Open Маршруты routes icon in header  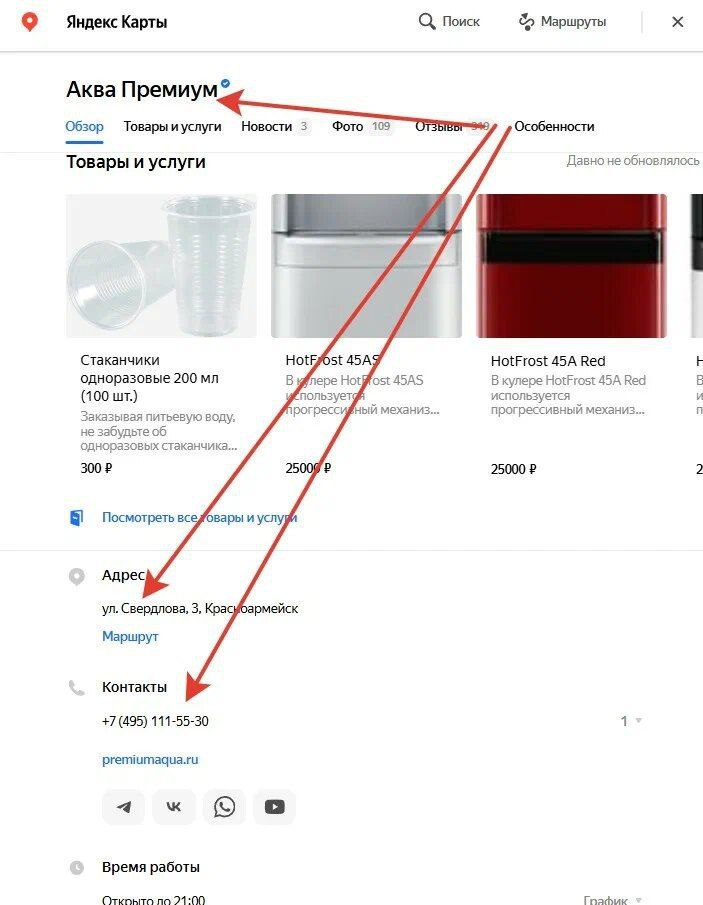[x=526, y=22]
